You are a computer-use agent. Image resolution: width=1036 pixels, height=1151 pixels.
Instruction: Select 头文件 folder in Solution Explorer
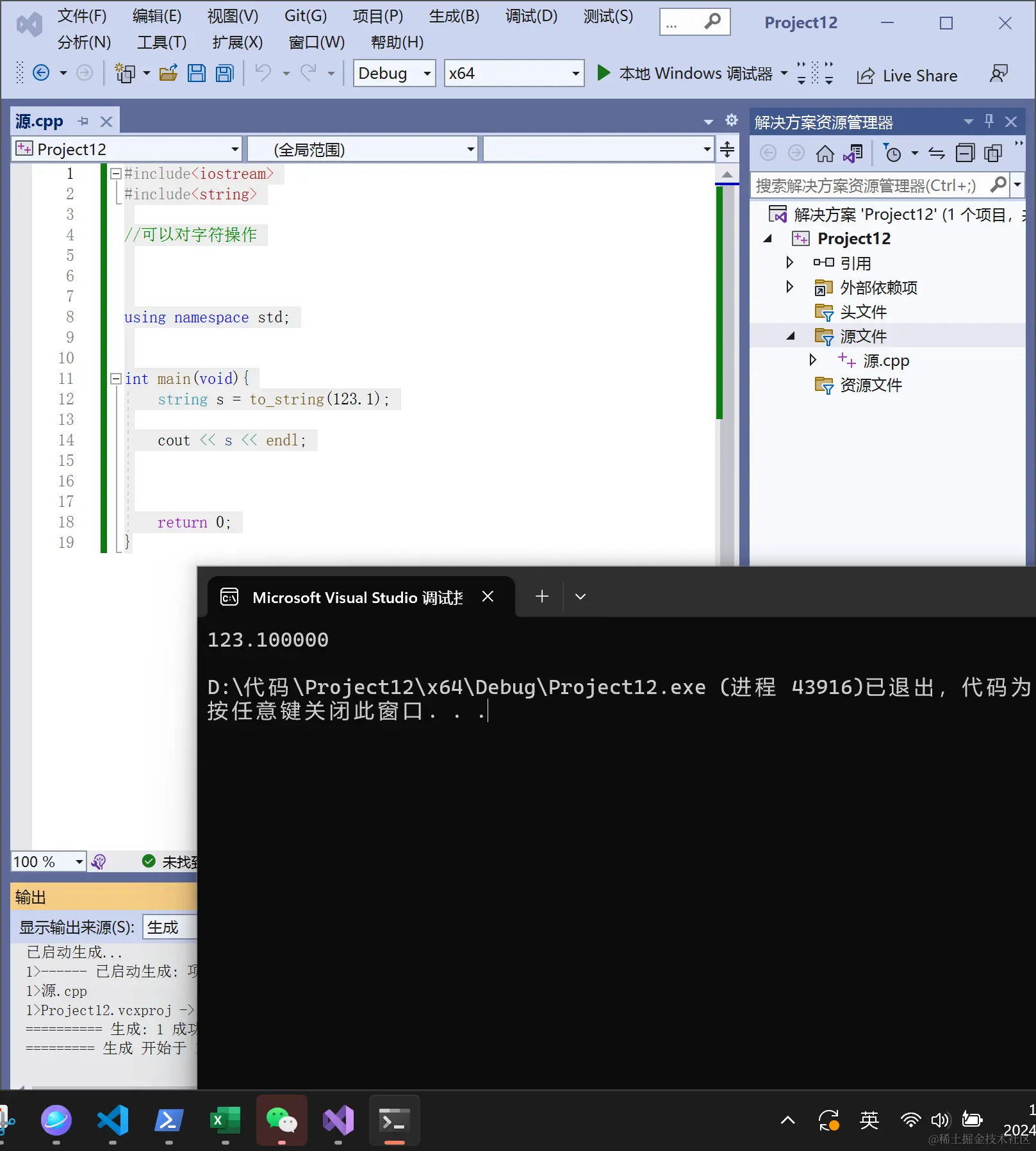(x=863, y=311)
